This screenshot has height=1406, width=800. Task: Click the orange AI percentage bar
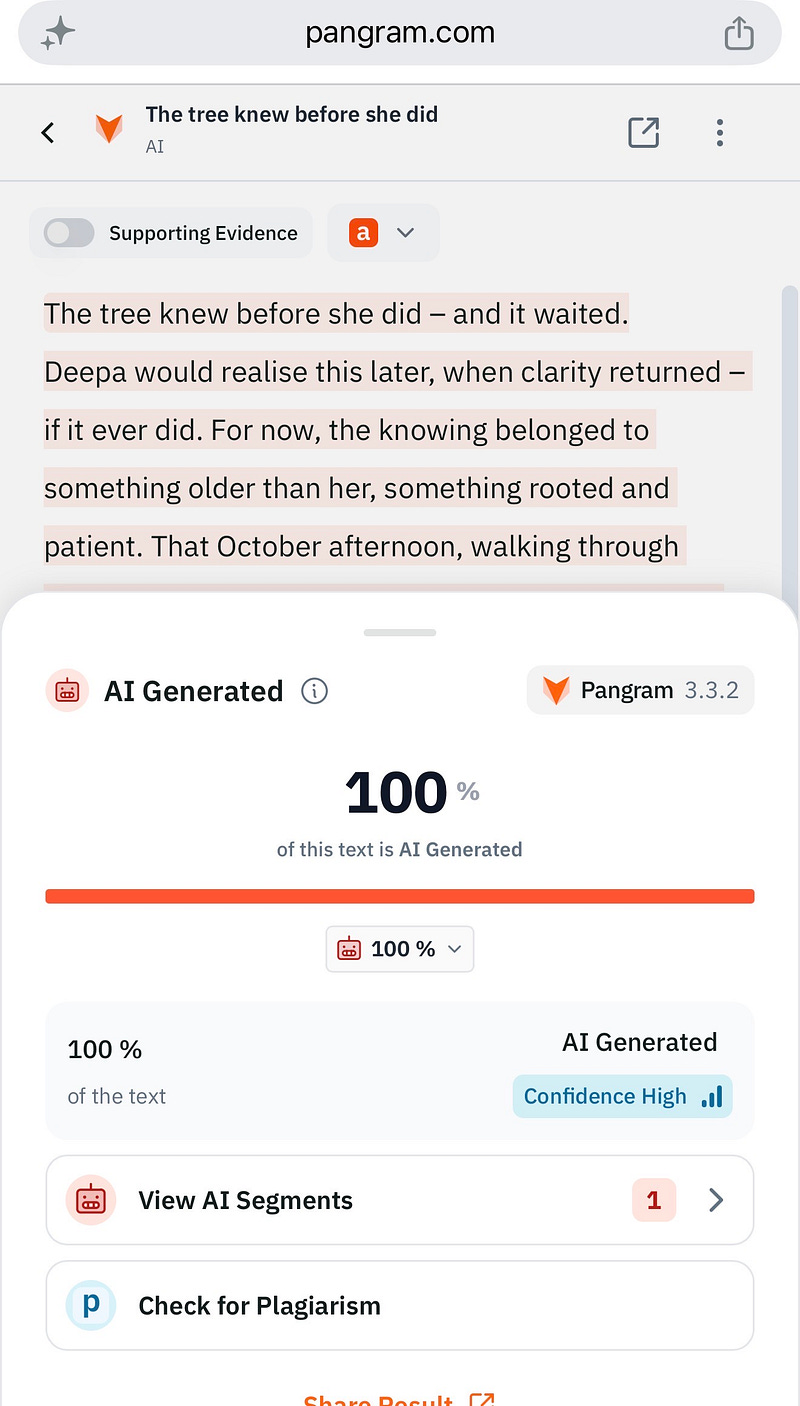[x=400, y=896]
